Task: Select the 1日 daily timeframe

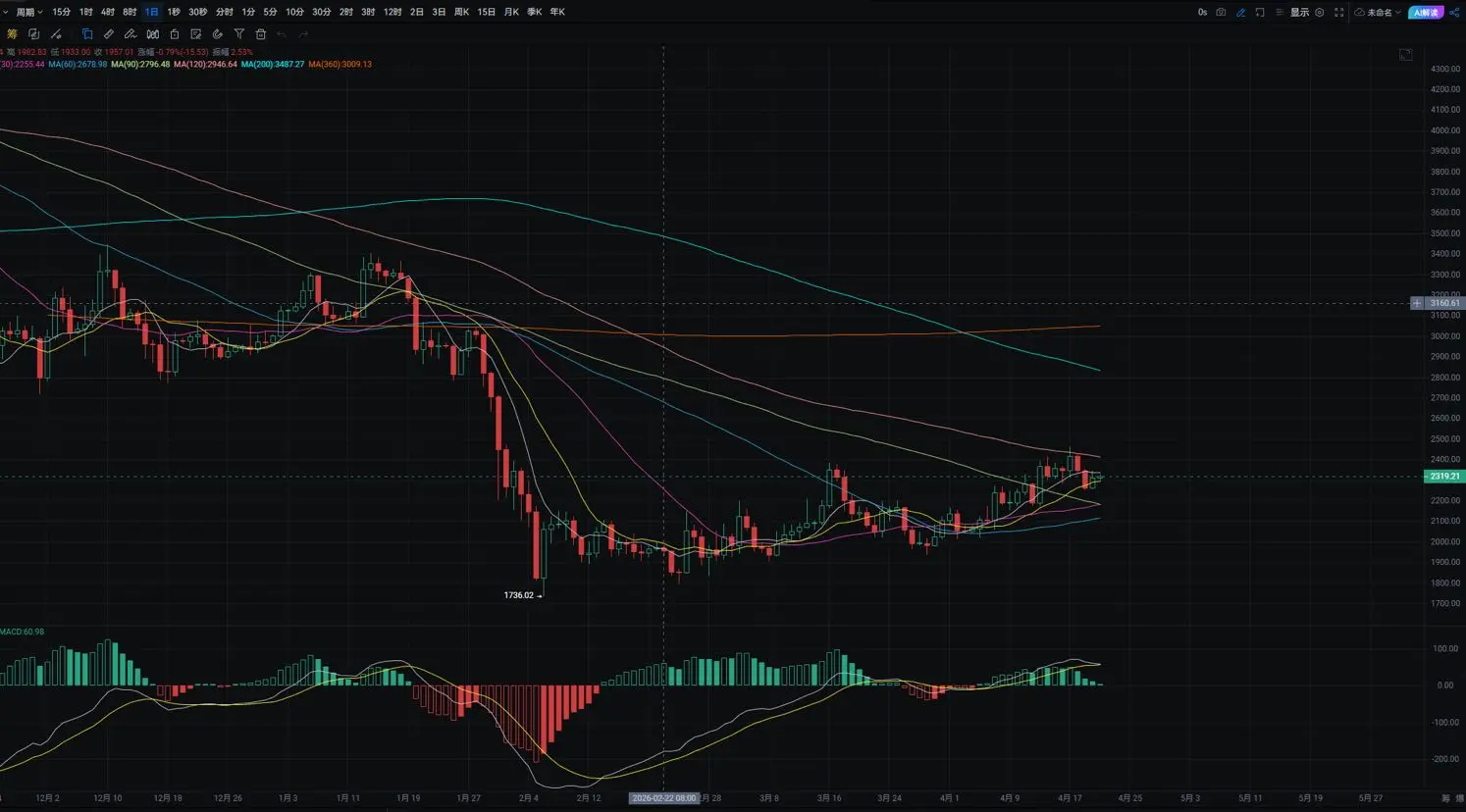Action: click(151, 12)
